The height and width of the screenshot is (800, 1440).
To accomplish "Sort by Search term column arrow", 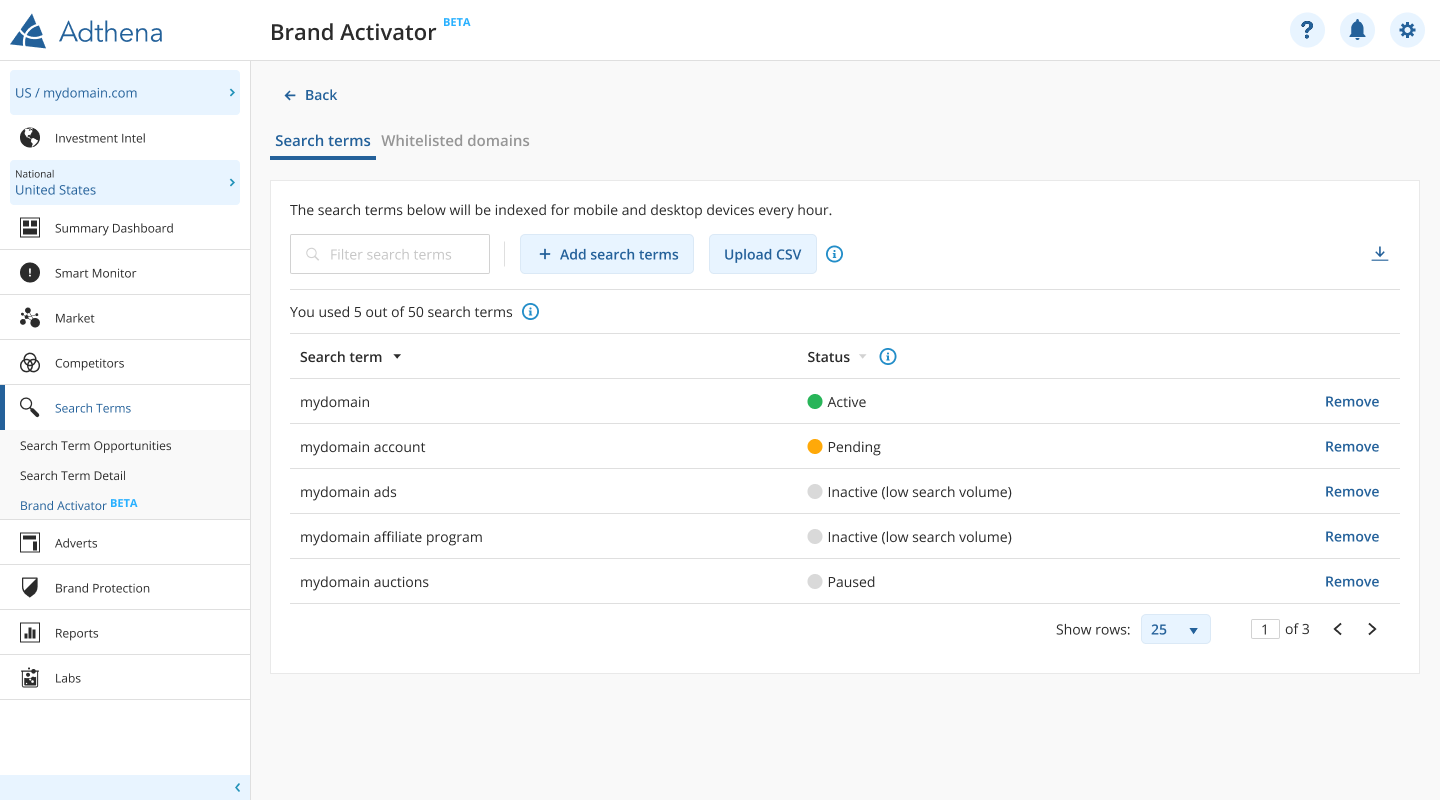I will coord(397,357).
